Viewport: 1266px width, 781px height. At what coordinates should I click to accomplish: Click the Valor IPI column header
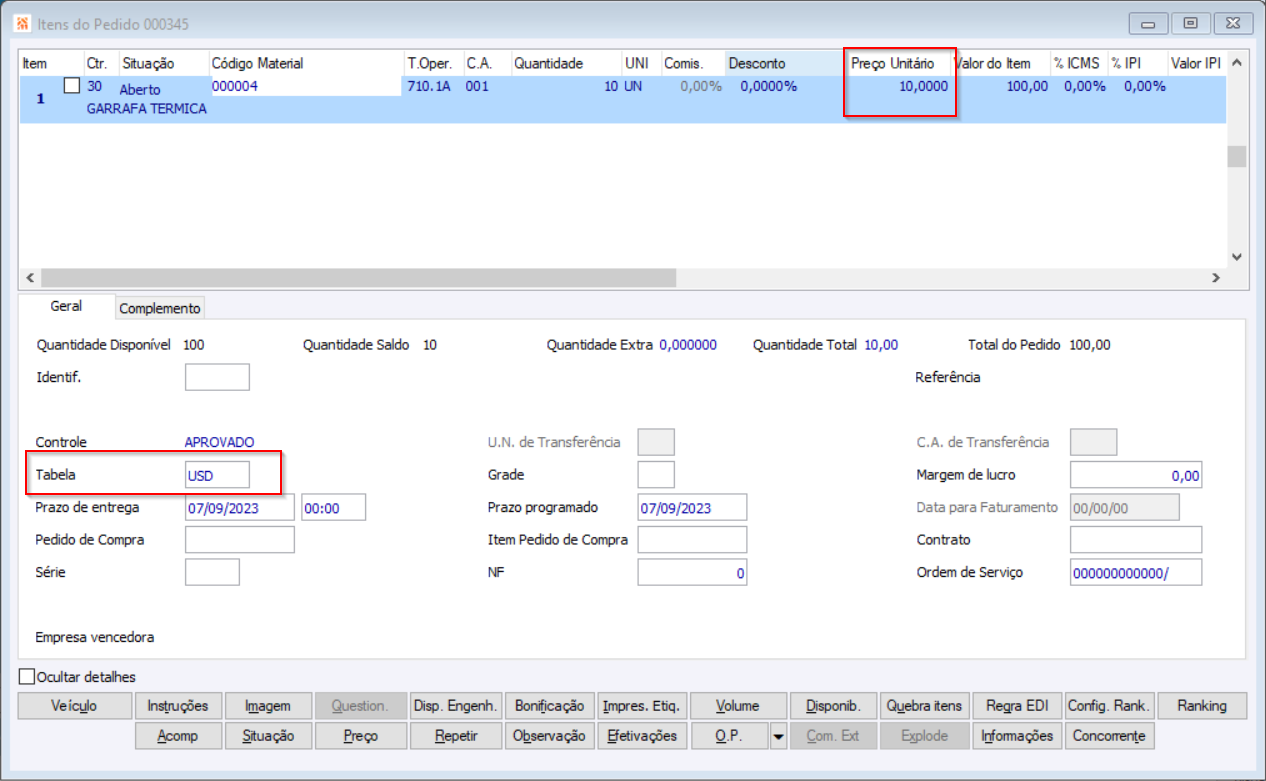click(x=1196, y=63)
